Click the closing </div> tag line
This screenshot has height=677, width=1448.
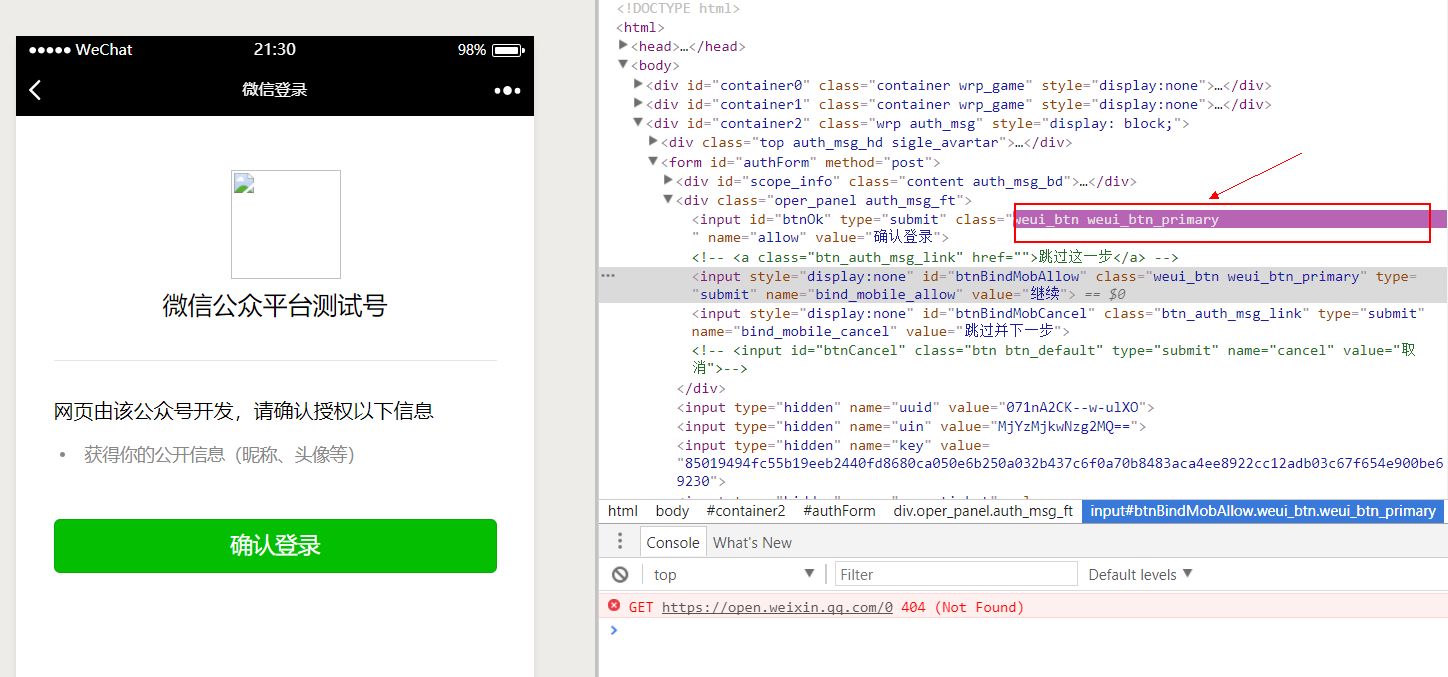point(701,388)
